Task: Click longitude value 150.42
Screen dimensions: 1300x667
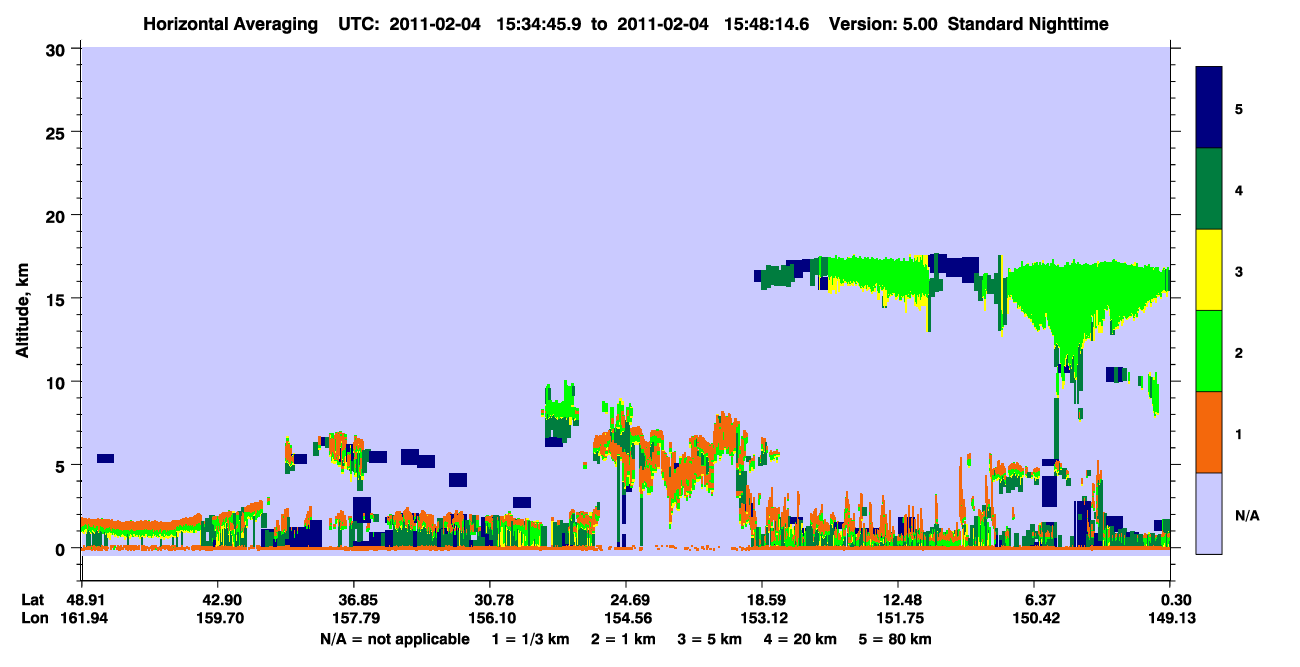Action: [1035, 618]
